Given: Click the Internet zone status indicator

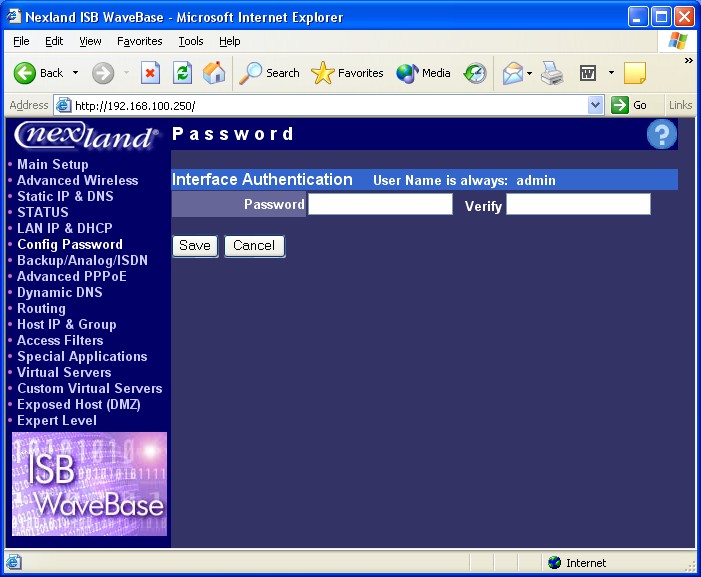Looking at the screenshot, I should [x=577, y=563].
